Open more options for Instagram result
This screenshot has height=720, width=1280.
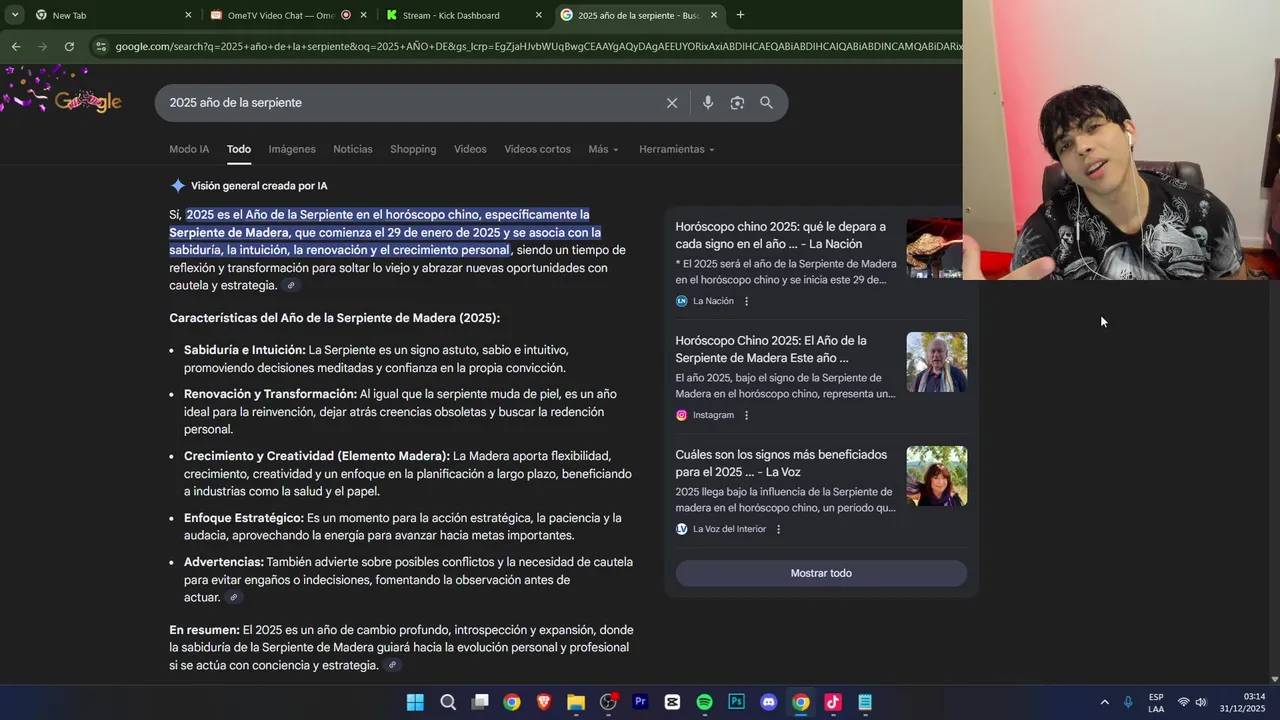coord(746,415)
